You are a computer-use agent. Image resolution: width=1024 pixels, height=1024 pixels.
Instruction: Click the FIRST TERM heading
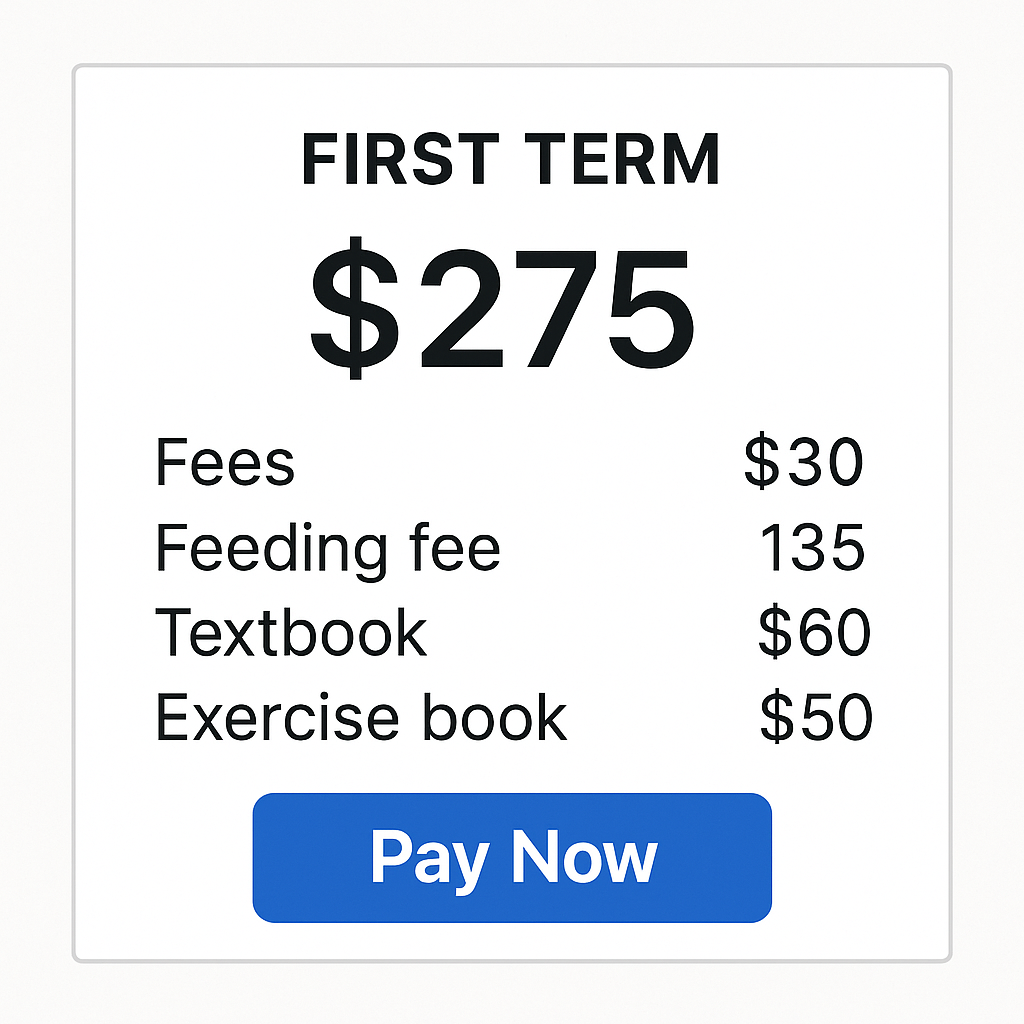tap(511, 160)
